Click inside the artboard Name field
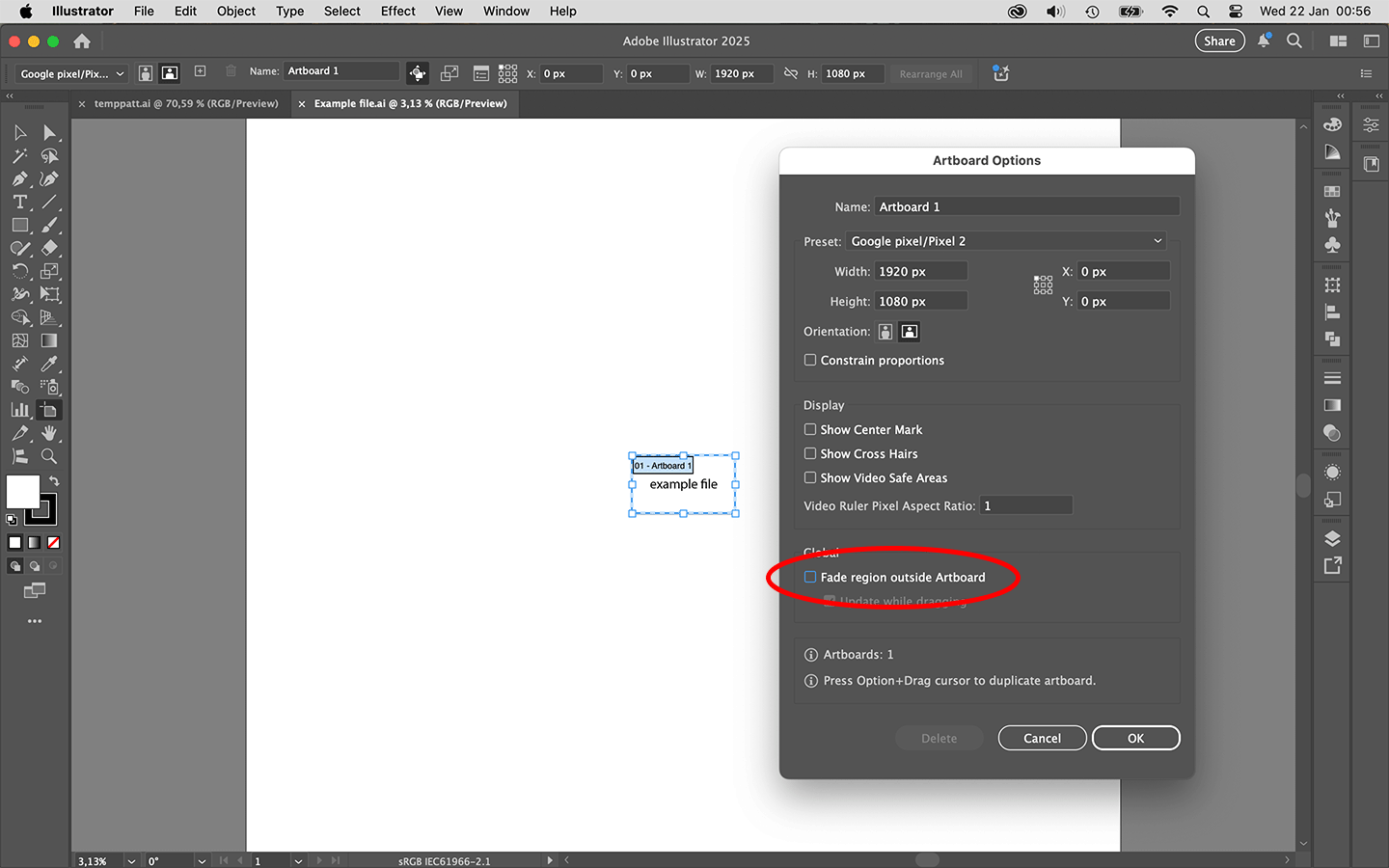Viewport: 1389px width, 868px height. tap(1025, 205)
